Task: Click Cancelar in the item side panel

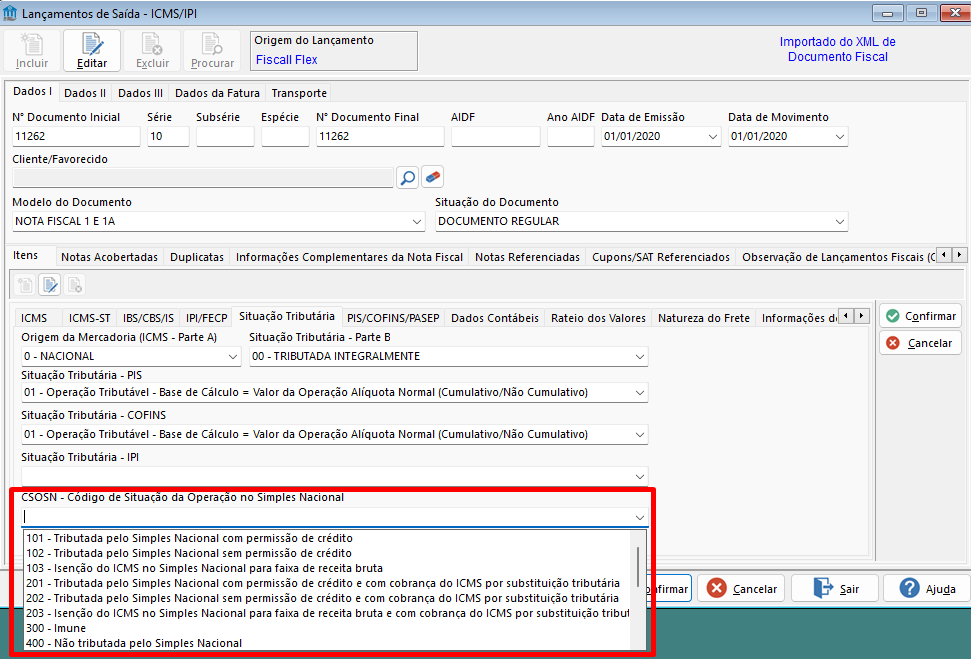Action: coord(920,343)
